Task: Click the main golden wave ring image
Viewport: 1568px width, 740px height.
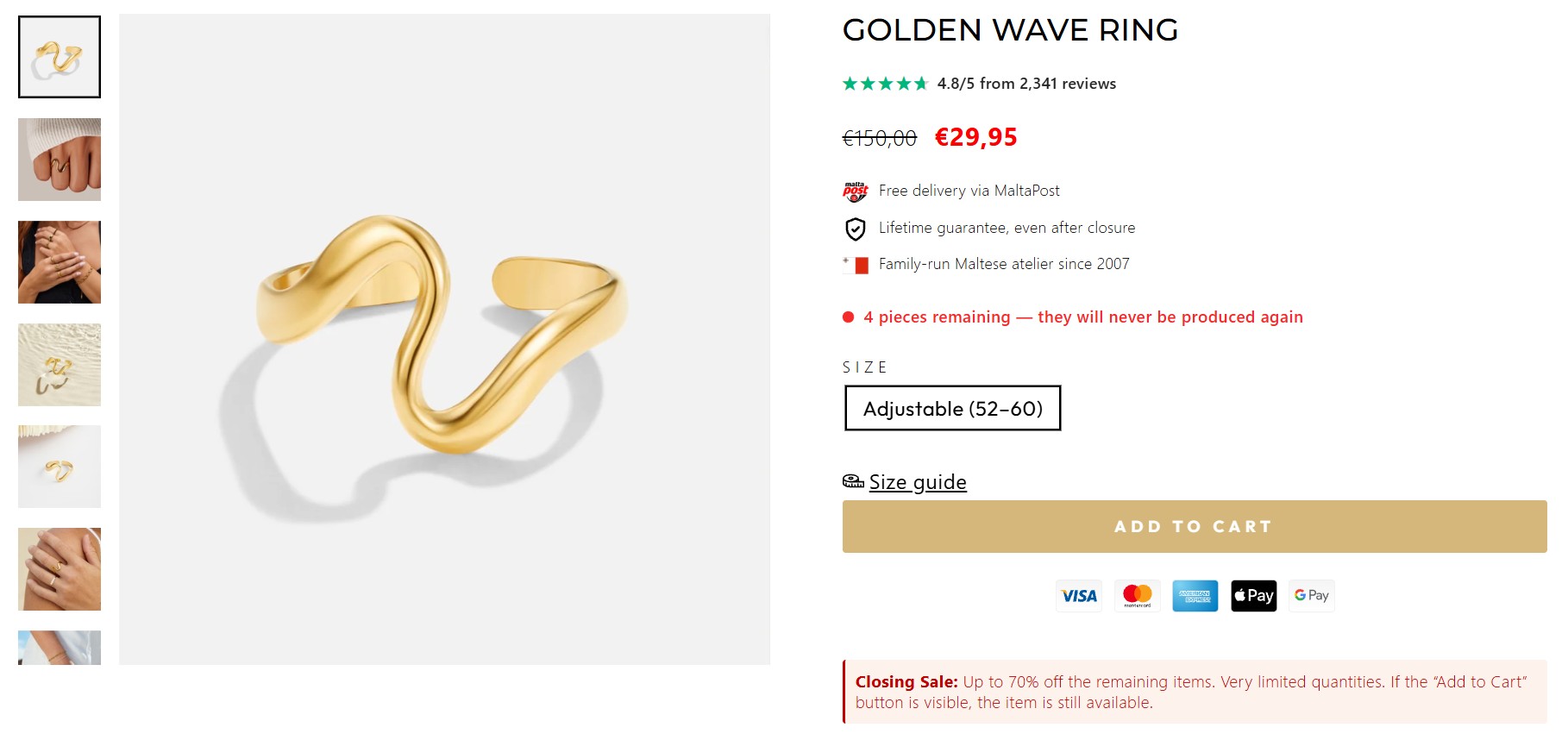Action: 444,339
